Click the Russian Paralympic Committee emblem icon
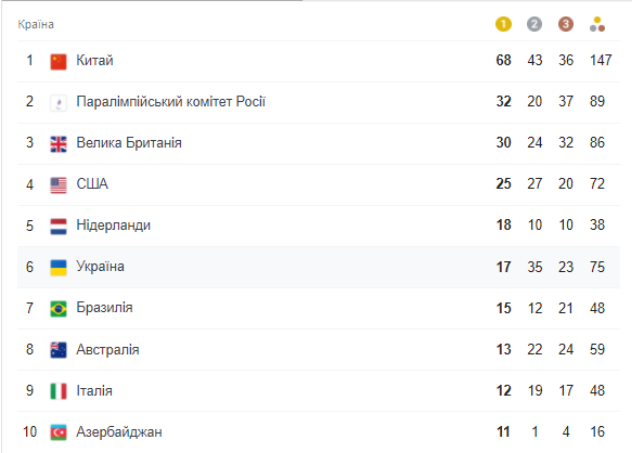This screenshot has height=453, width=632. (58, 102)
